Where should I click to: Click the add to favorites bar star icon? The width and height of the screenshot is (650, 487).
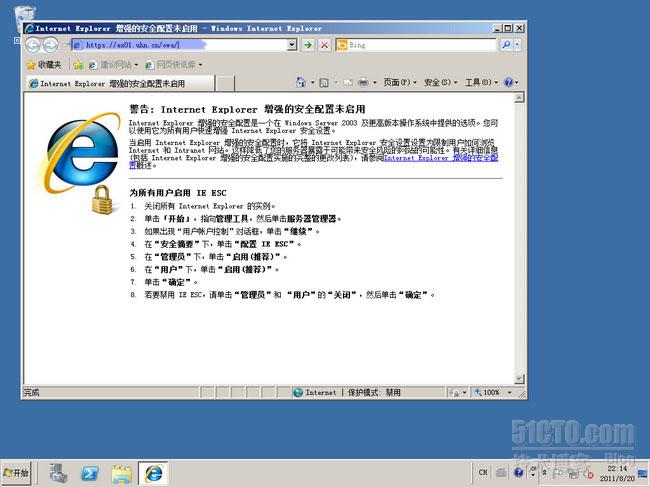tap(78, 65)
